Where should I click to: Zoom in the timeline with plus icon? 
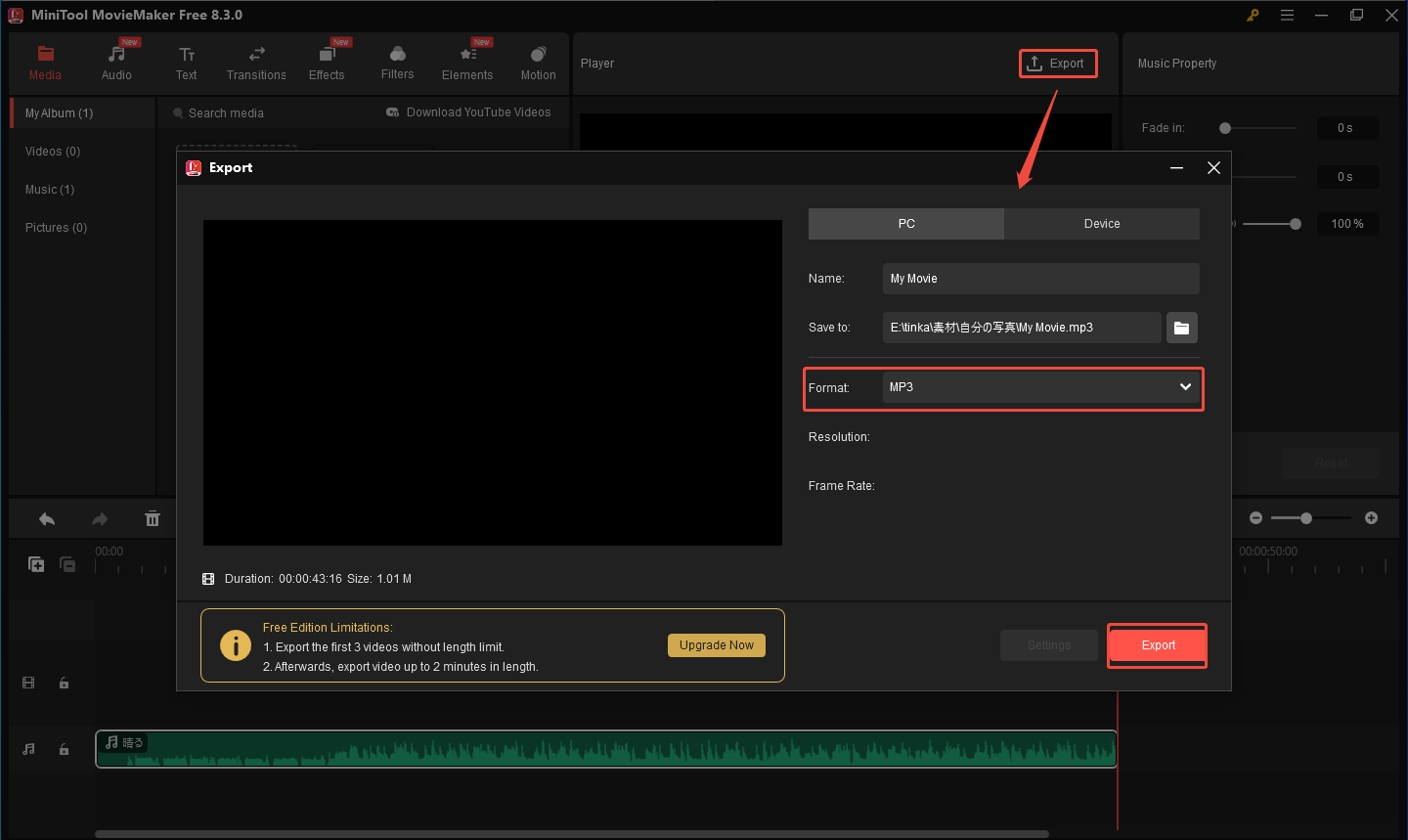1371,518
